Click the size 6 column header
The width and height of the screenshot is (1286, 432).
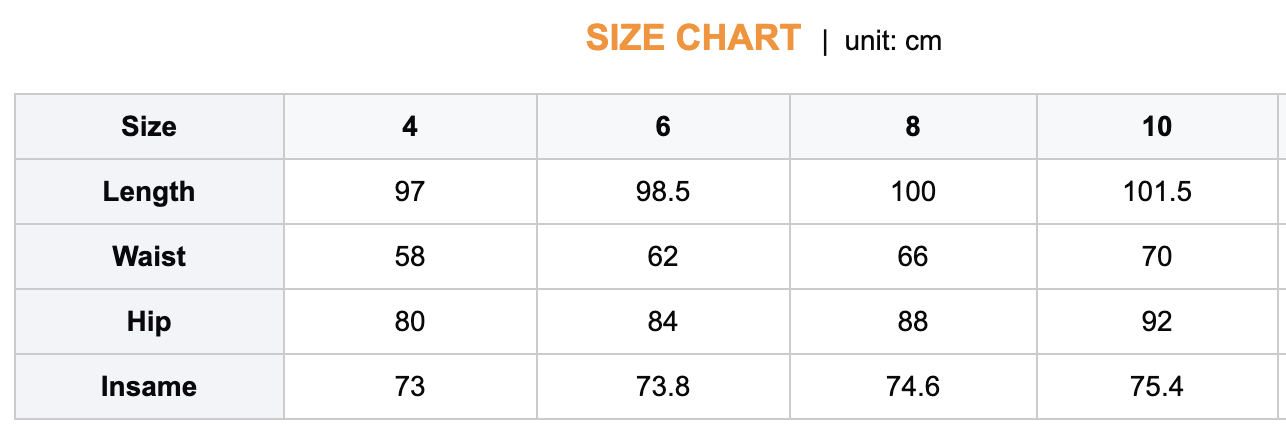[663, 127]
